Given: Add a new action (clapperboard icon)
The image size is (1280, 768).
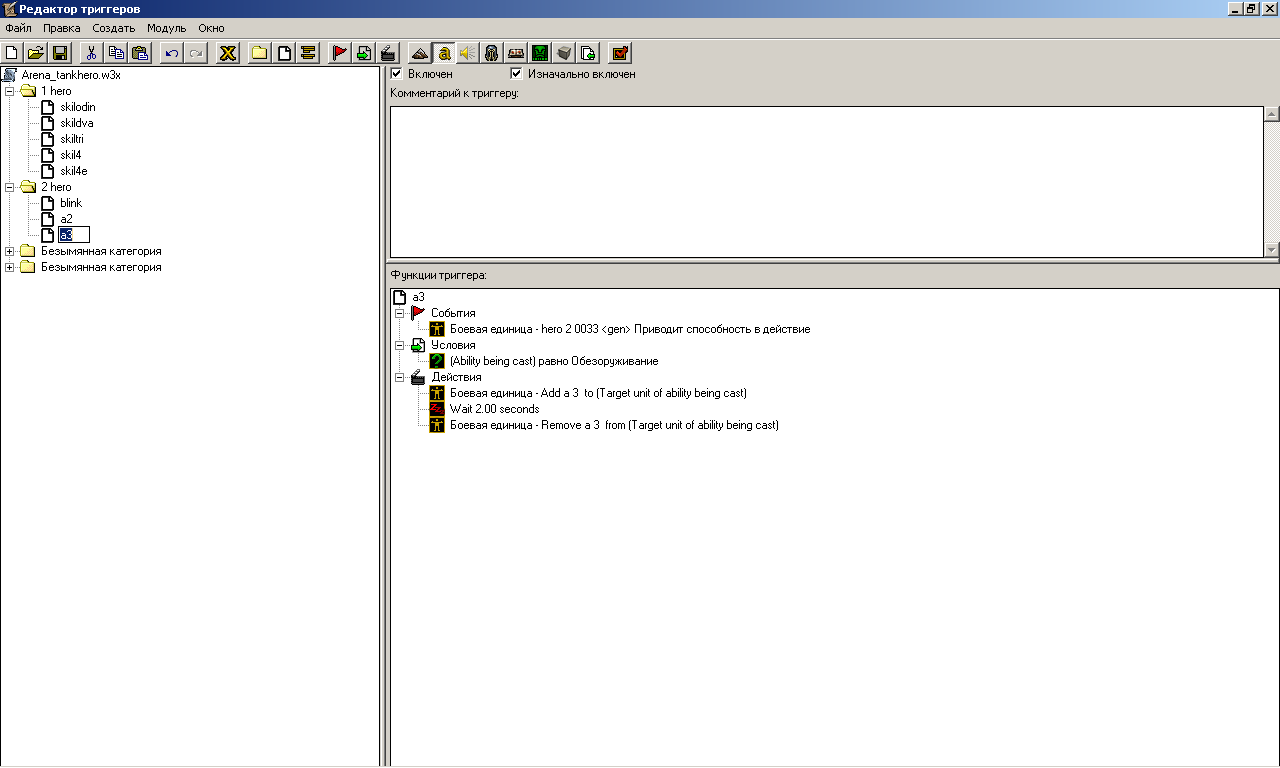Looking at the screenshot, I should (388, 53).
